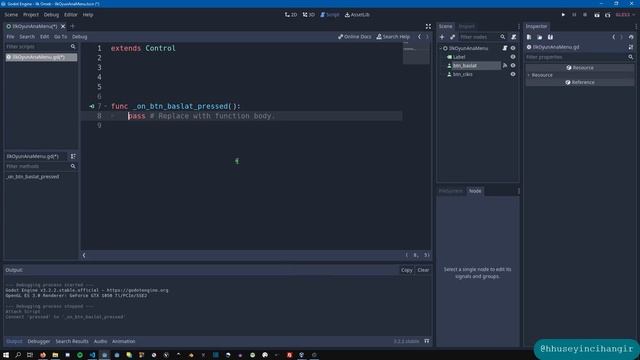The width and height of the screenshot is (640, 360).
Task: Play a custom scene icon
Action: [x=608, y=15]
